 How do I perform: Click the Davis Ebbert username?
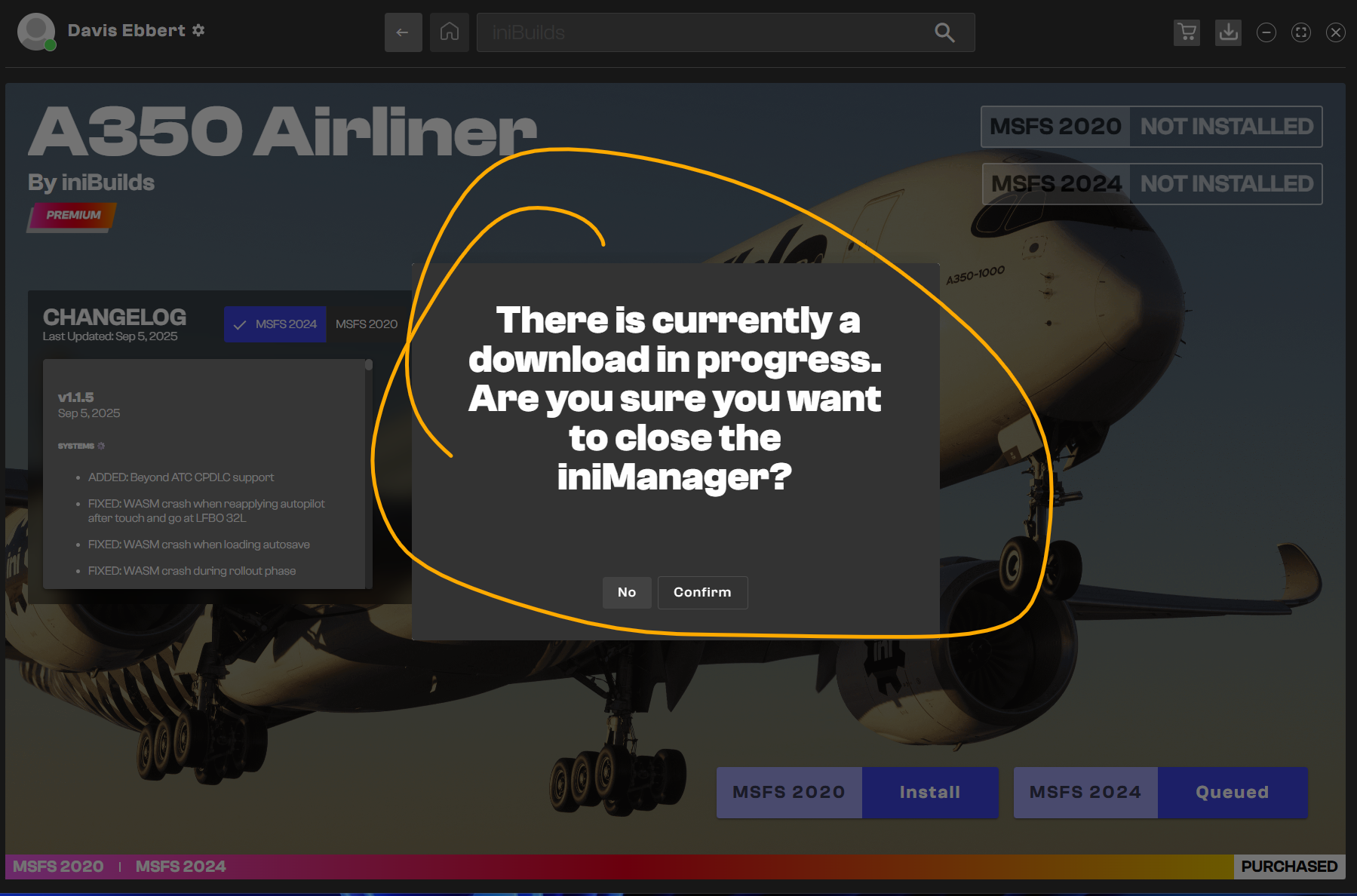tap(127, 30)
